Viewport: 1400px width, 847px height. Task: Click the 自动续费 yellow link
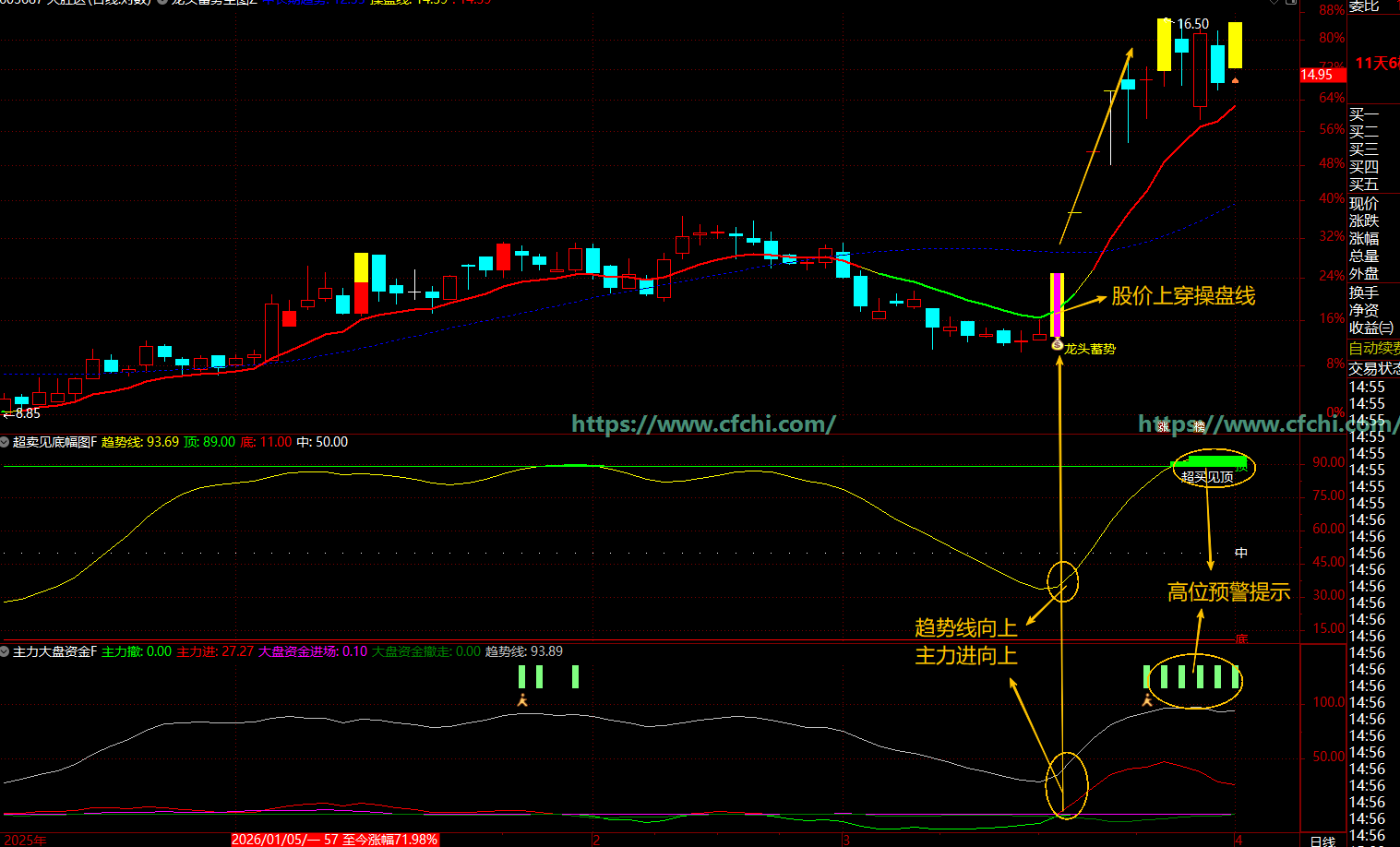(1374, 348)
